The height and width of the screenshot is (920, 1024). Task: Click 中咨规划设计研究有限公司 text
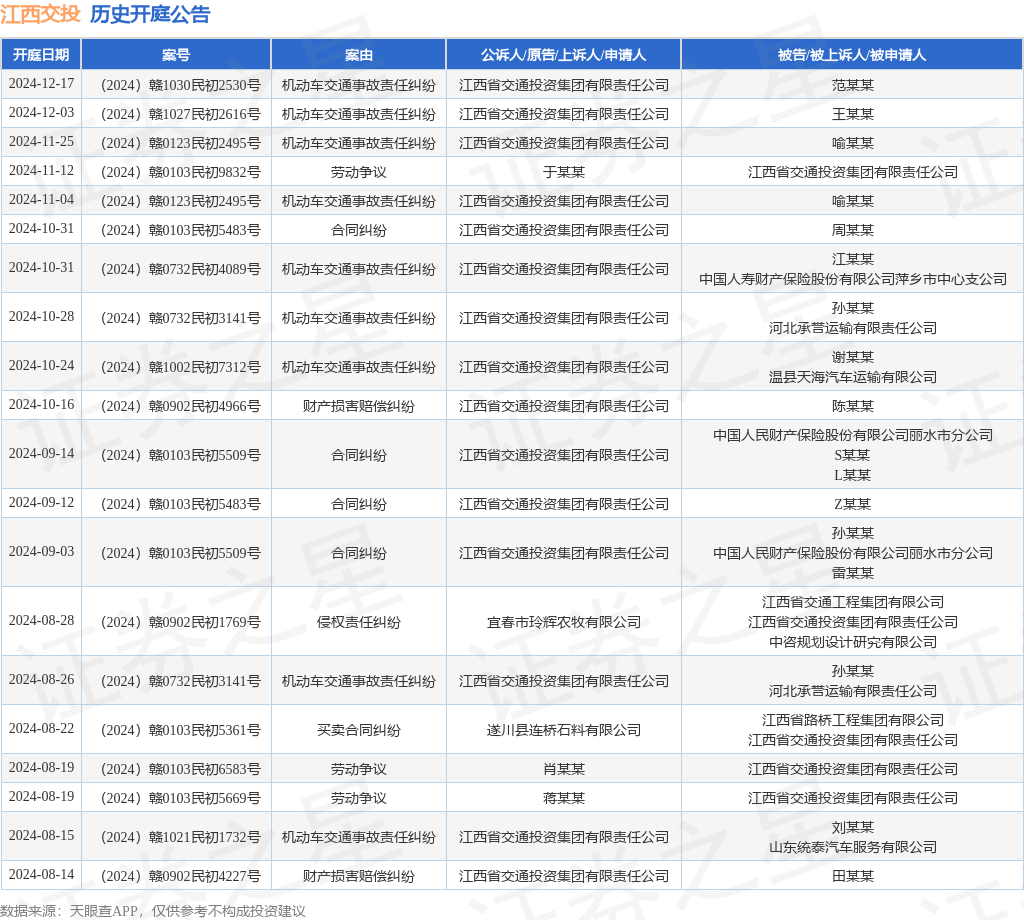coord(853,642)
